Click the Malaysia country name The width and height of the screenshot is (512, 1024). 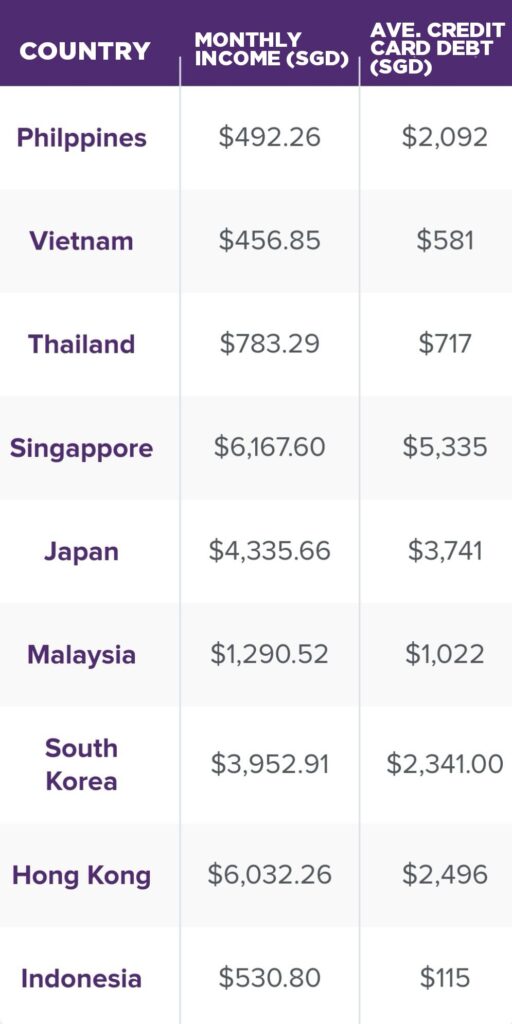click(82, 654)
